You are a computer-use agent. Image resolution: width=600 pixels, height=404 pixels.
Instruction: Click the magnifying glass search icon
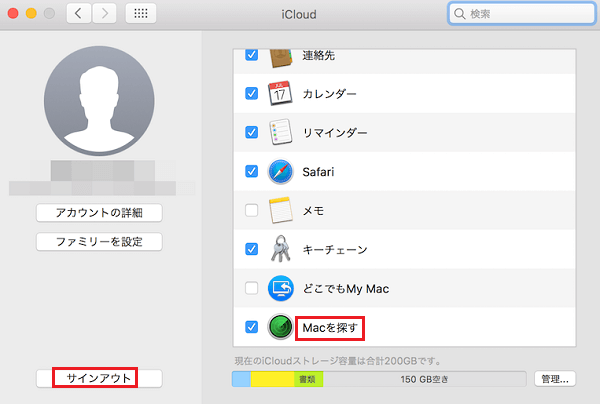coord(460,14)
